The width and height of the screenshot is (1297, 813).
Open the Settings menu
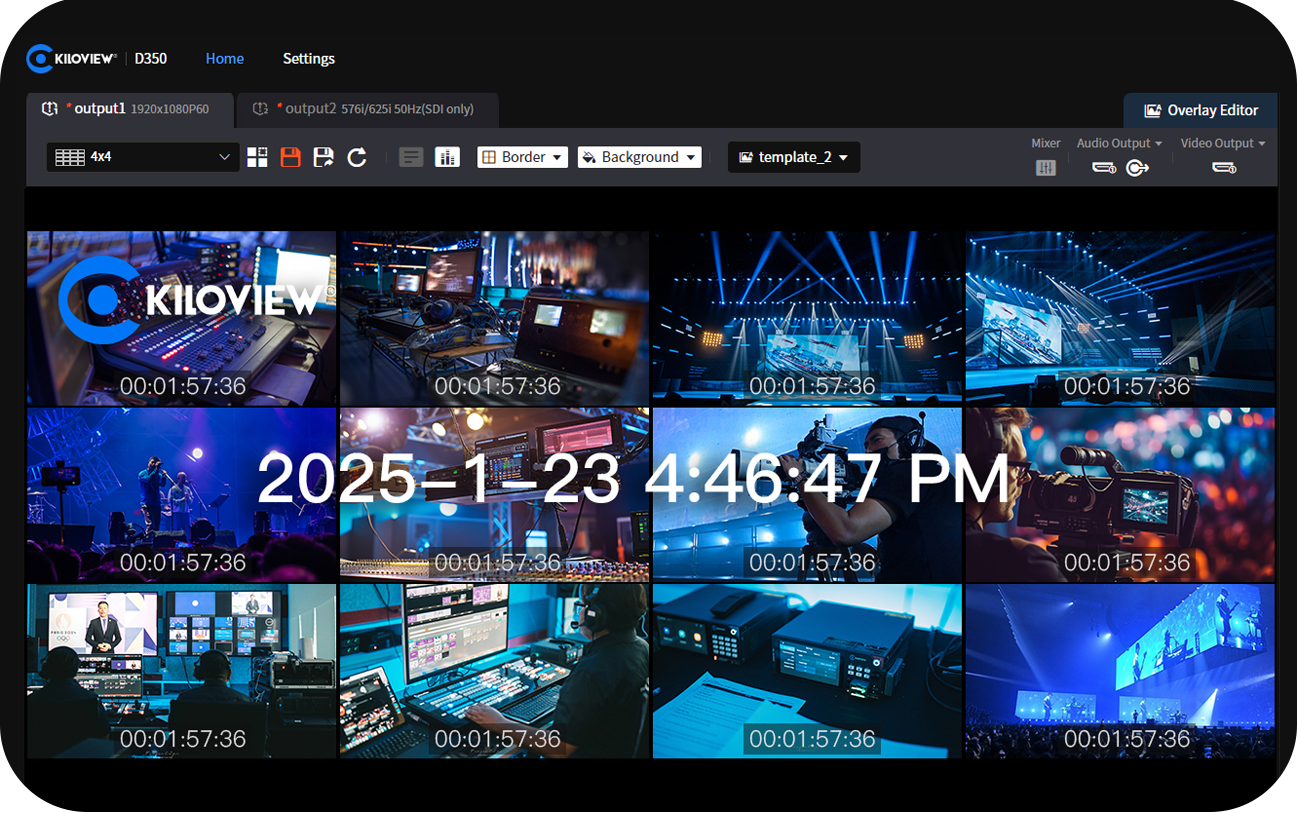click(308, 59)
